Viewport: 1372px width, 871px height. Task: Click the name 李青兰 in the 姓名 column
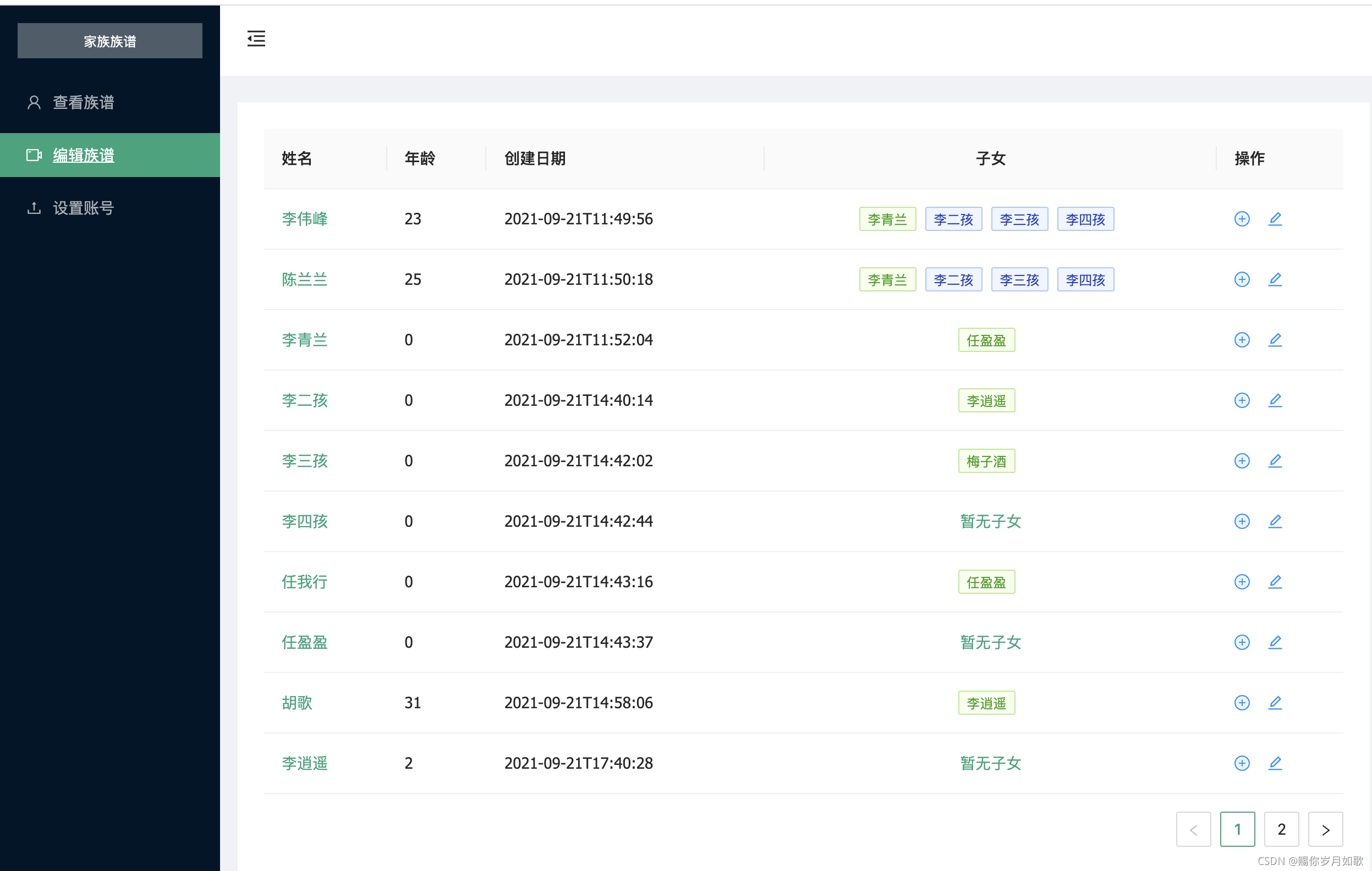point(305,339)
